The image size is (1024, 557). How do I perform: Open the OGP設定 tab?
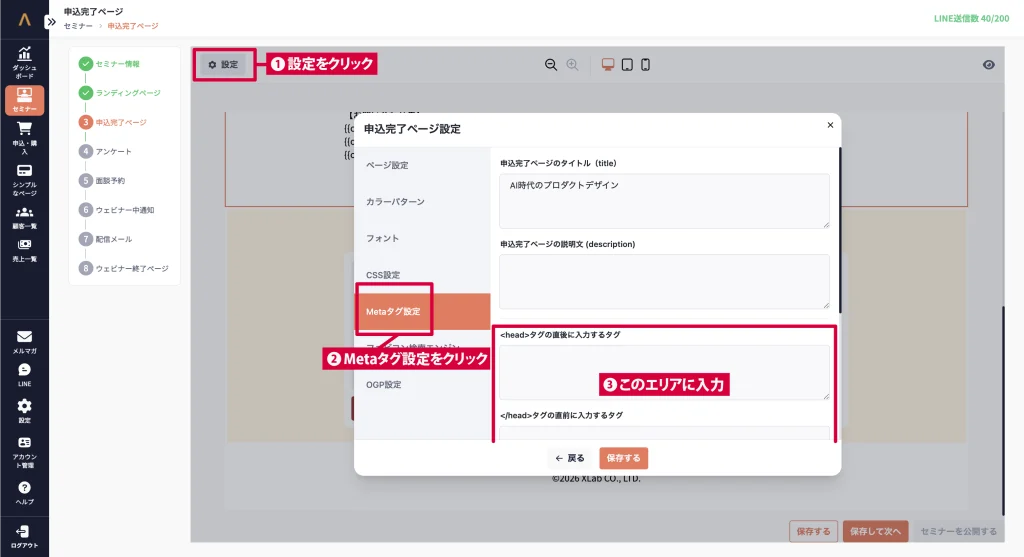383,385
